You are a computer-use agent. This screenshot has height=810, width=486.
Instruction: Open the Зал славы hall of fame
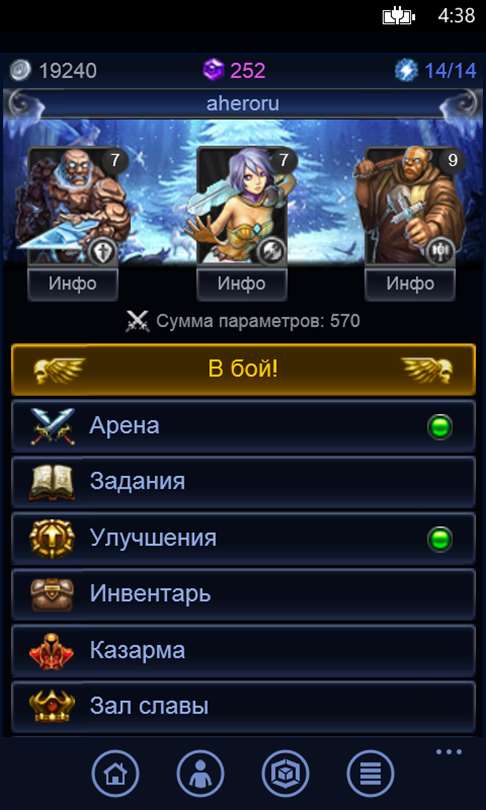[243, 707]
